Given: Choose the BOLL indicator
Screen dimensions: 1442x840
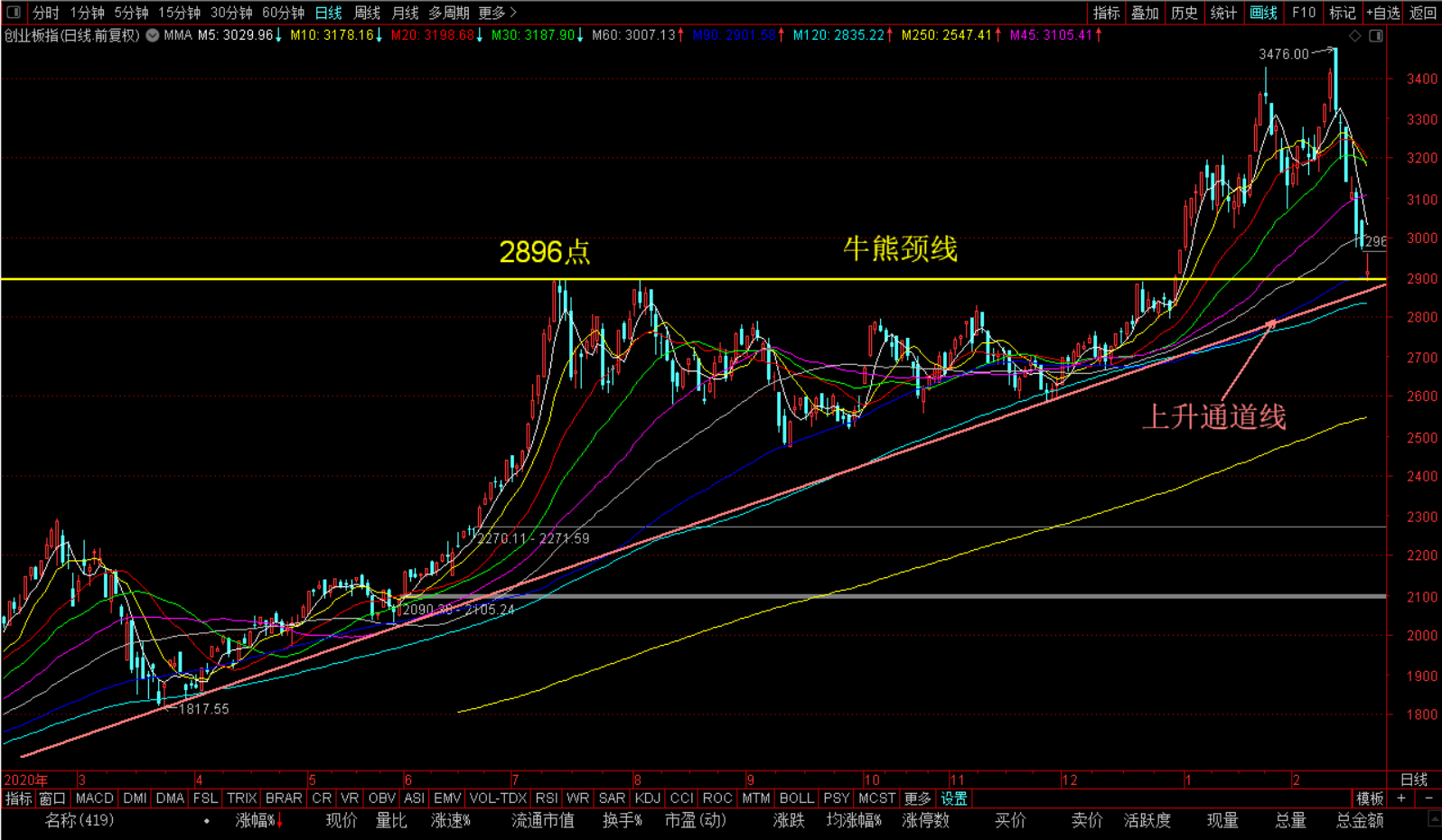Looking at the screenshot, I should point(797,798).
